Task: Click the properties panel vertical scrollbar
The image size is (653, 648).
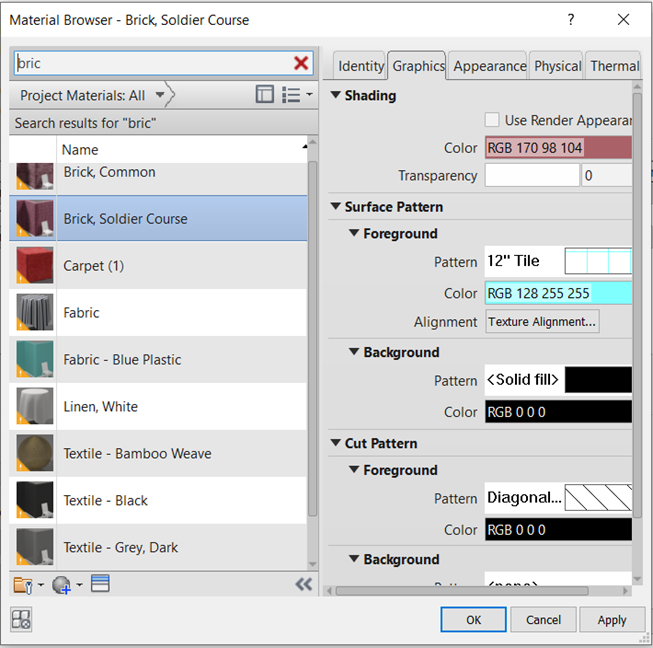Action: [637, 305]
